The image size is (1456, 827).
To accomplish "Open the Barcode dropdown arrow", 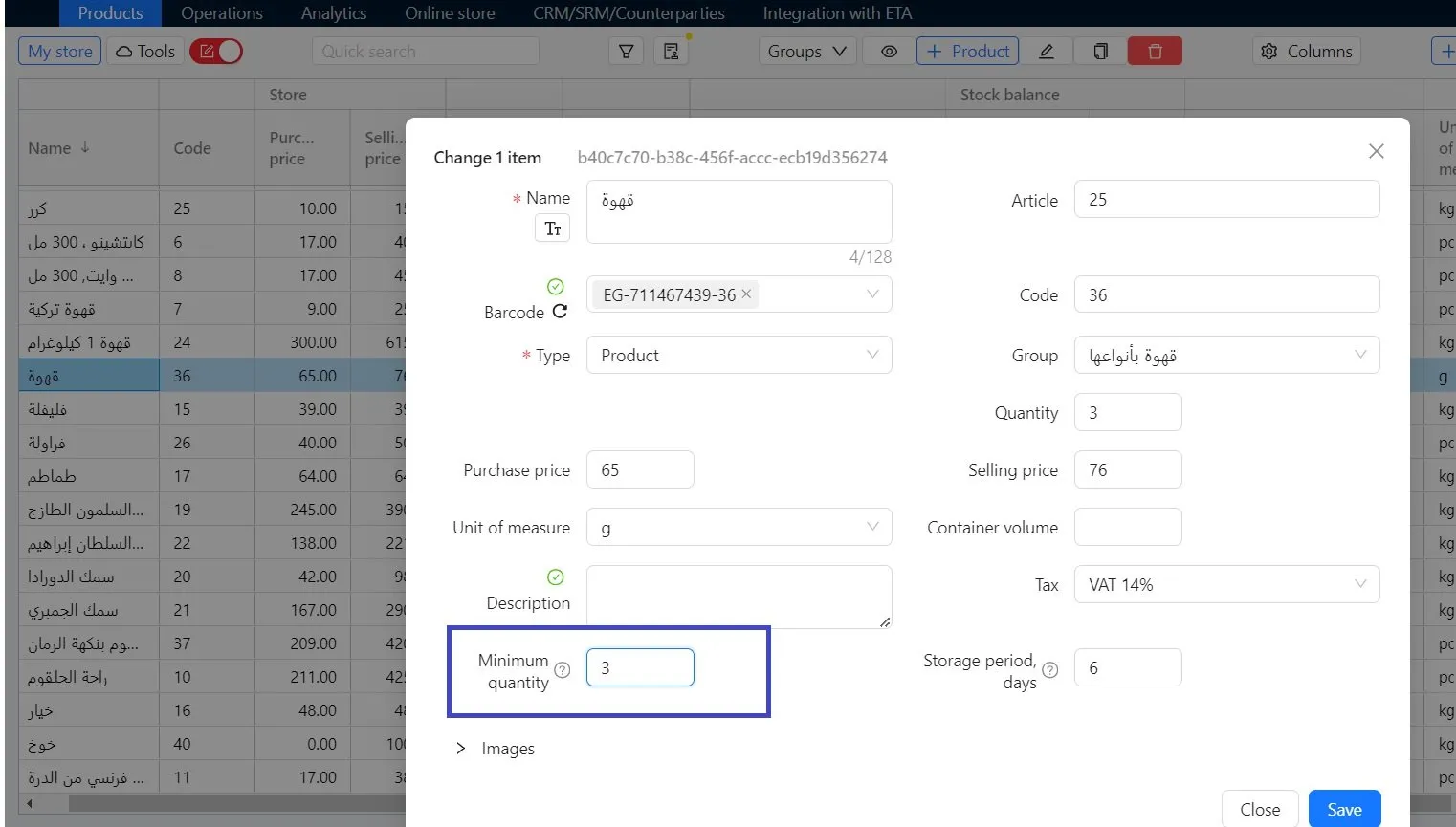I will tap(872, 294).
